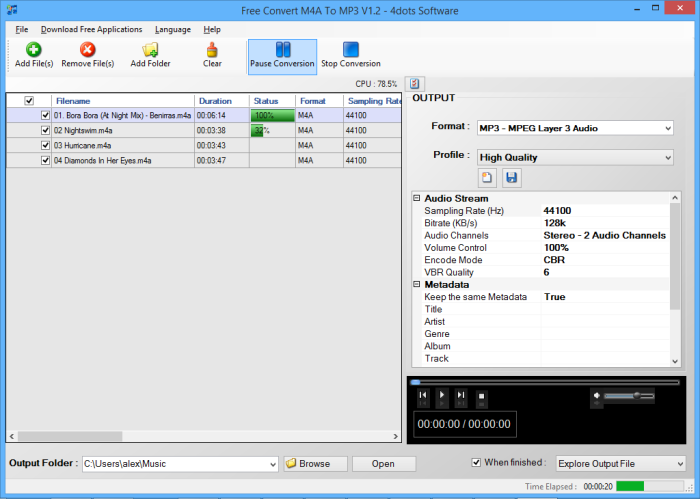700x499 pixels.
Task: Uncheck 04 Diamonds In Her Eyes checkbox
Action: coord(45,160)
